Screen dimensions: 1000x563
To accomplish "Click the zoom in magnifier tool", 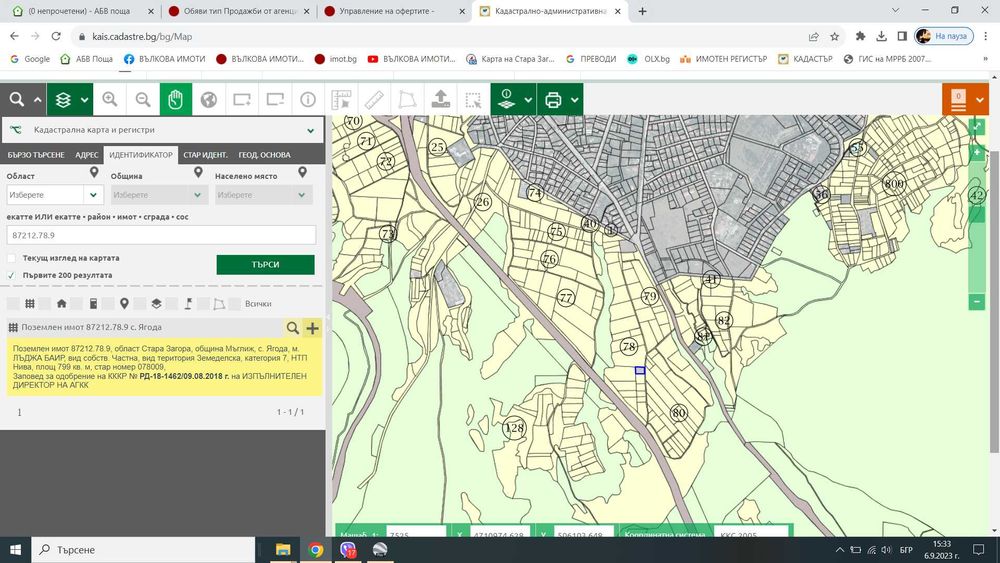I will pos(110,99).
